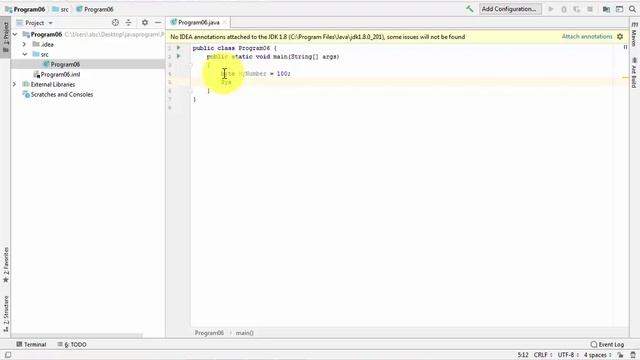Open the Structure side tab
The width and height of the screenshot is (640, 360).
pyautogui.click(x=6, y=313)
